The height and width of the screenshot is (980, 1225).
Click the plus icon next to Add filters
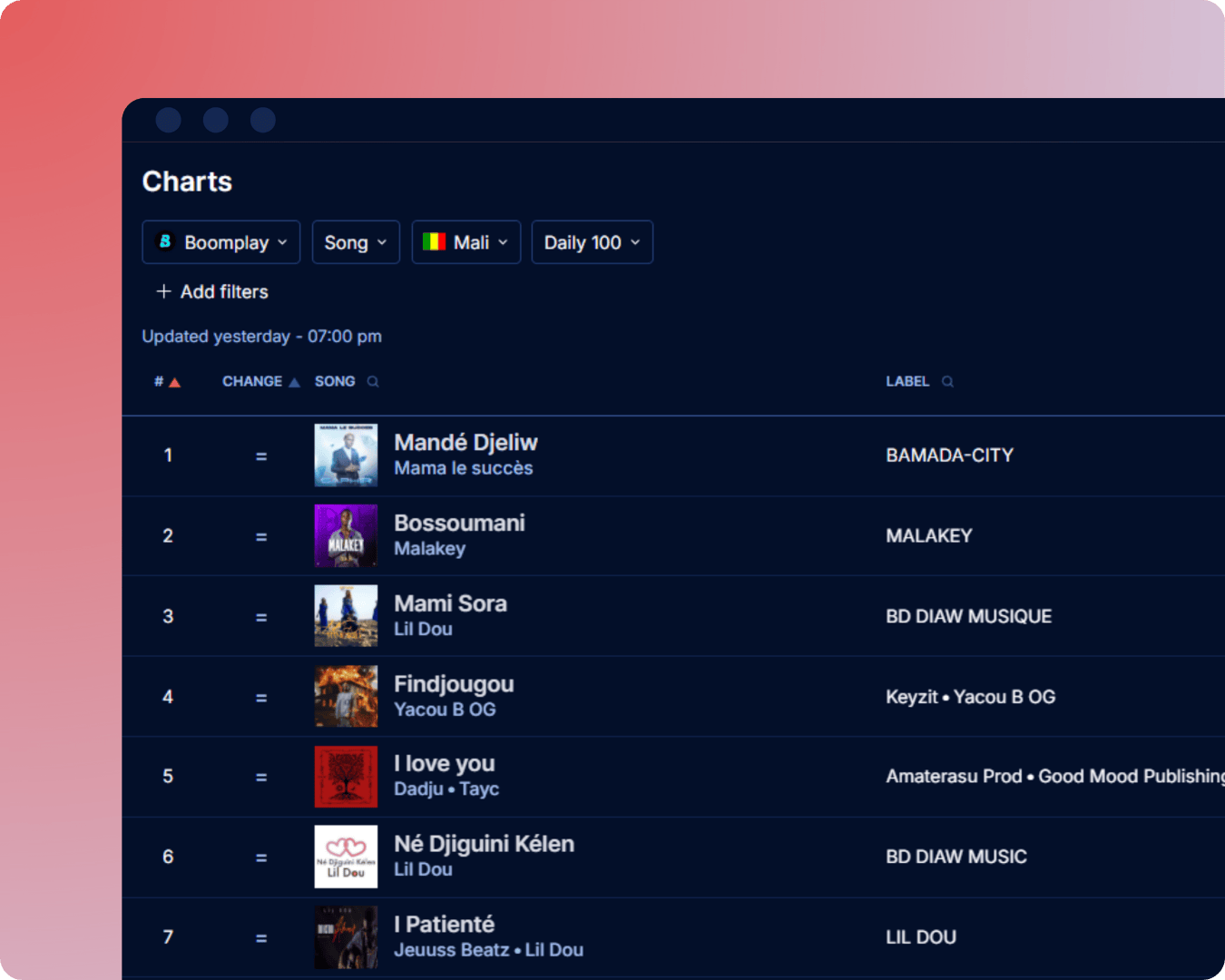coord(163,291)
